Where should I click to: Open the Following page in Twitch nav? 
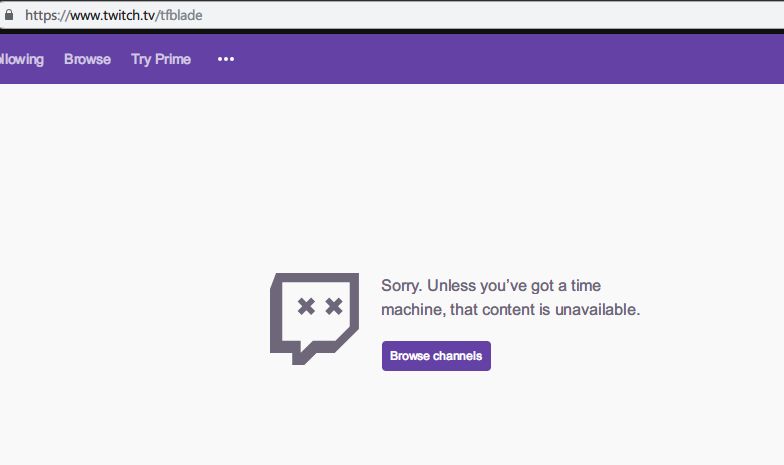tap(22, 59)
